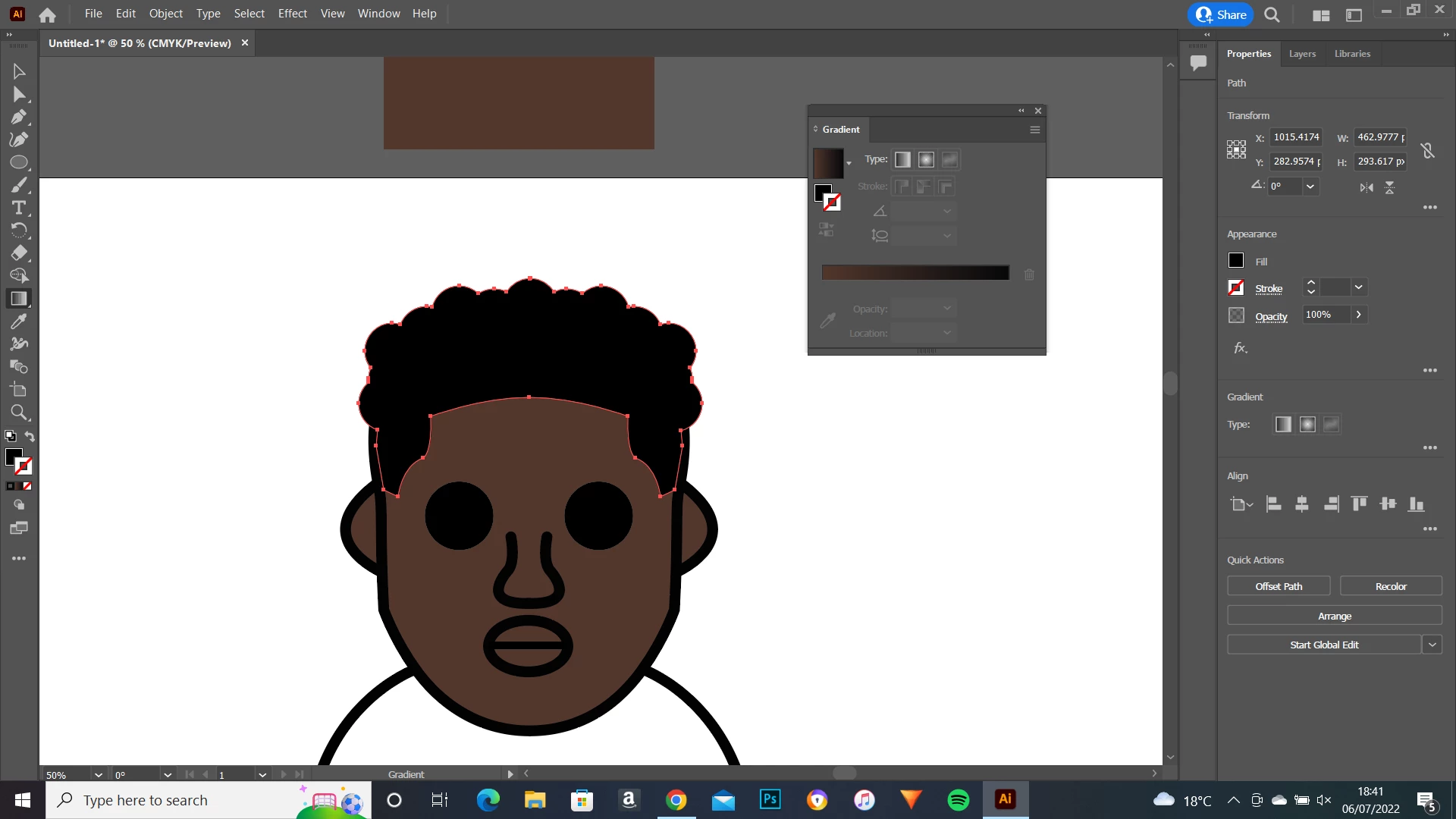The height and width of the screenshot is (819, 1456).
Task: Toggle constrain width and height proportions
Action: click(x=1428, y=150)
